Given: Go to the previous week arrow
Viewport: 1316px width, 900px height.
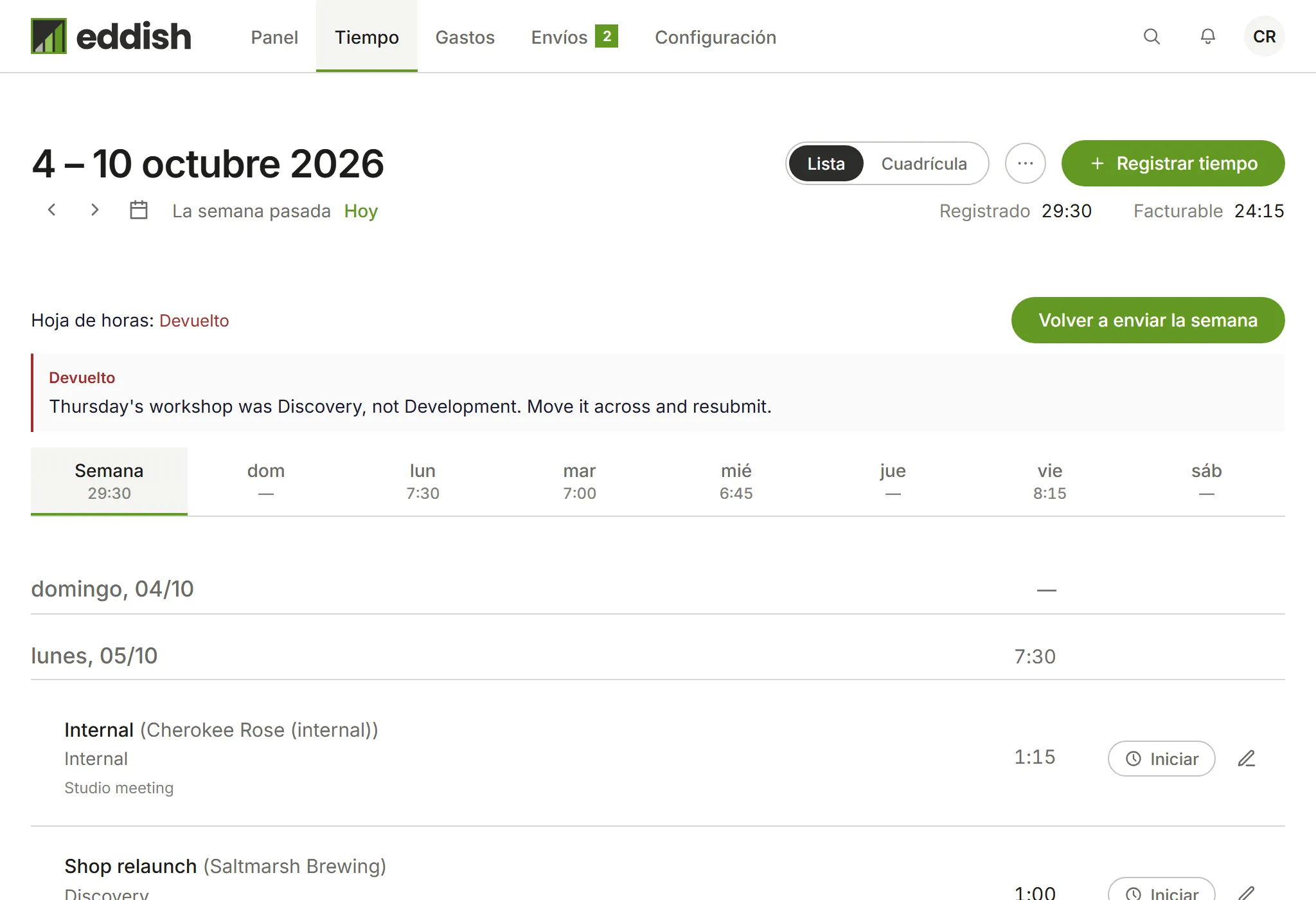Looking at the screenshot, I should [x=52, y=210].
